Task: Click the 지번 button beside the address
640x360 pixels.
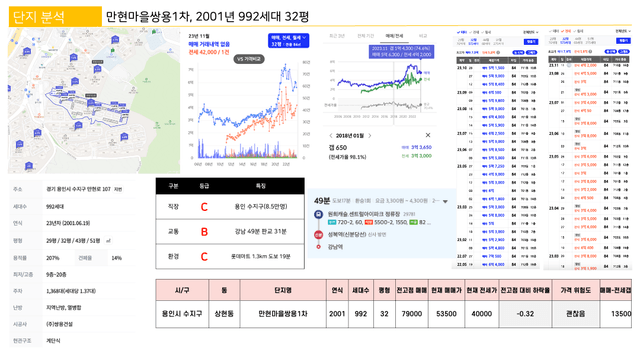Action: click(118, 189)
